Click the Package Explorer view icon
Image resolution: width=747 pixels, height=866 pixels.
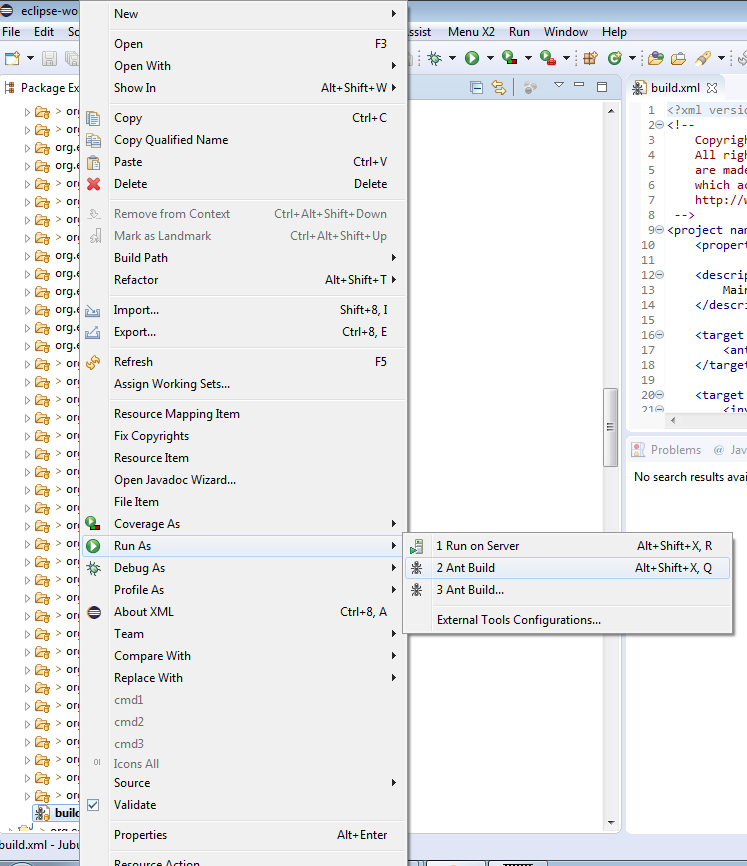coord(9,88)
